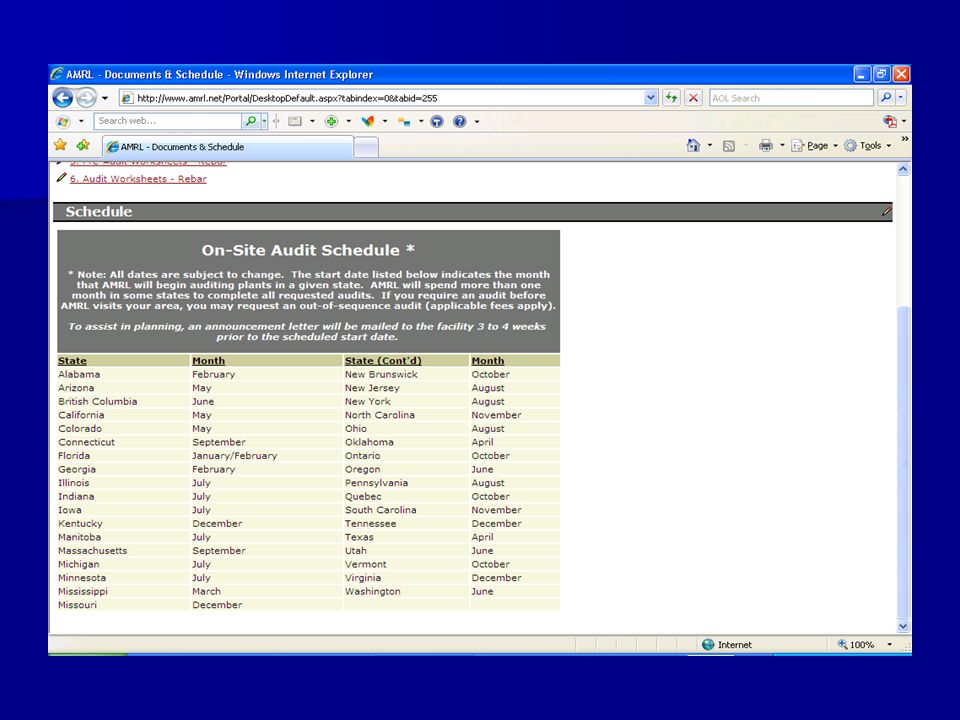Click the Print icon

pyautogui.click(x=765, y=145)
